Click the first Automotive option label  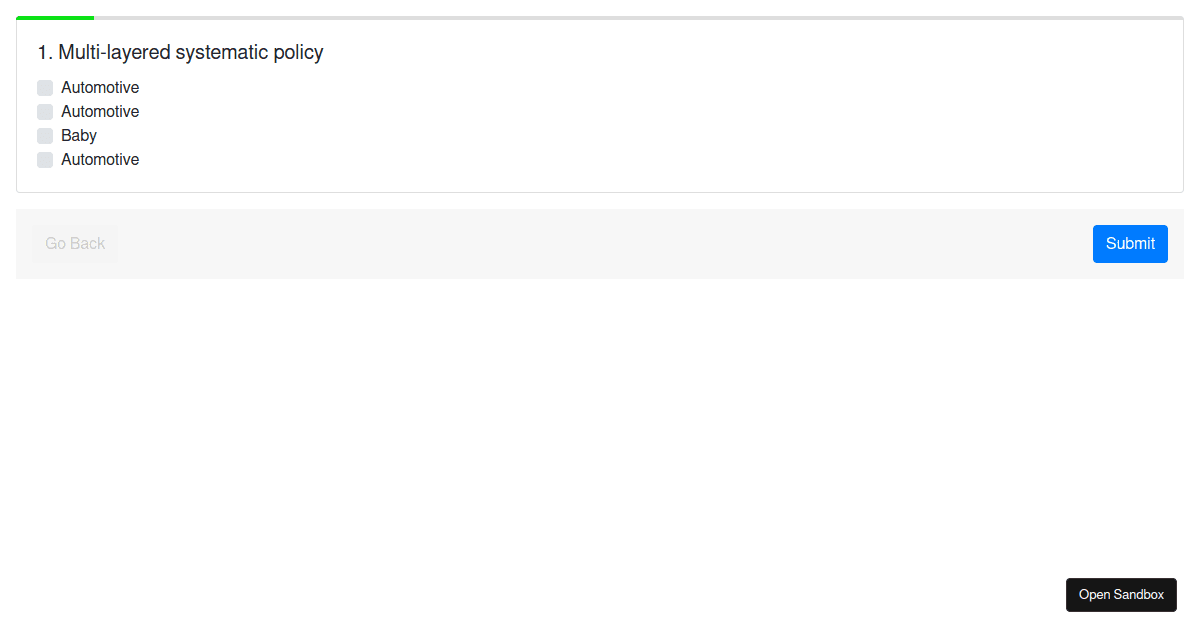coord(100,88)
